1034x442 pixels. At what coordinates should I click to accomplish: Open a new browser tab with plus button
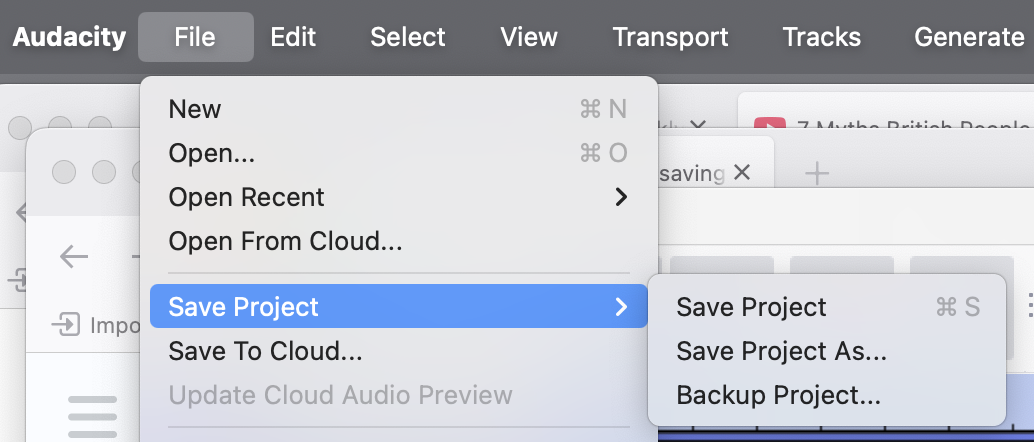coord(817,174)
